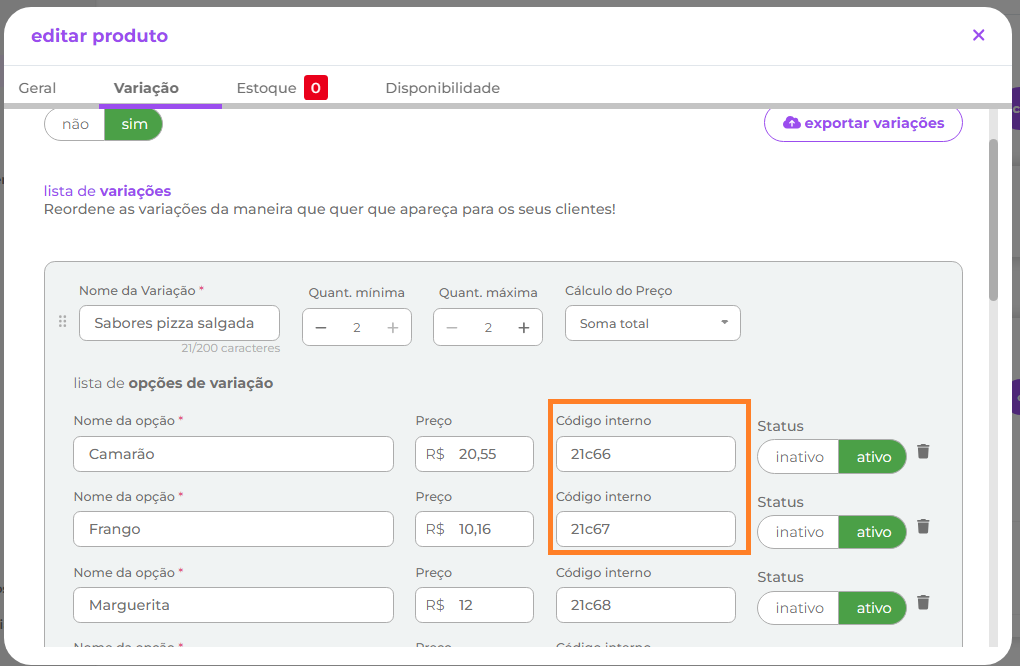The width and height of the screenshot is (1020, 666).
Task: Decrease Quant. máxima with minus button
Action: coord(452,328)
